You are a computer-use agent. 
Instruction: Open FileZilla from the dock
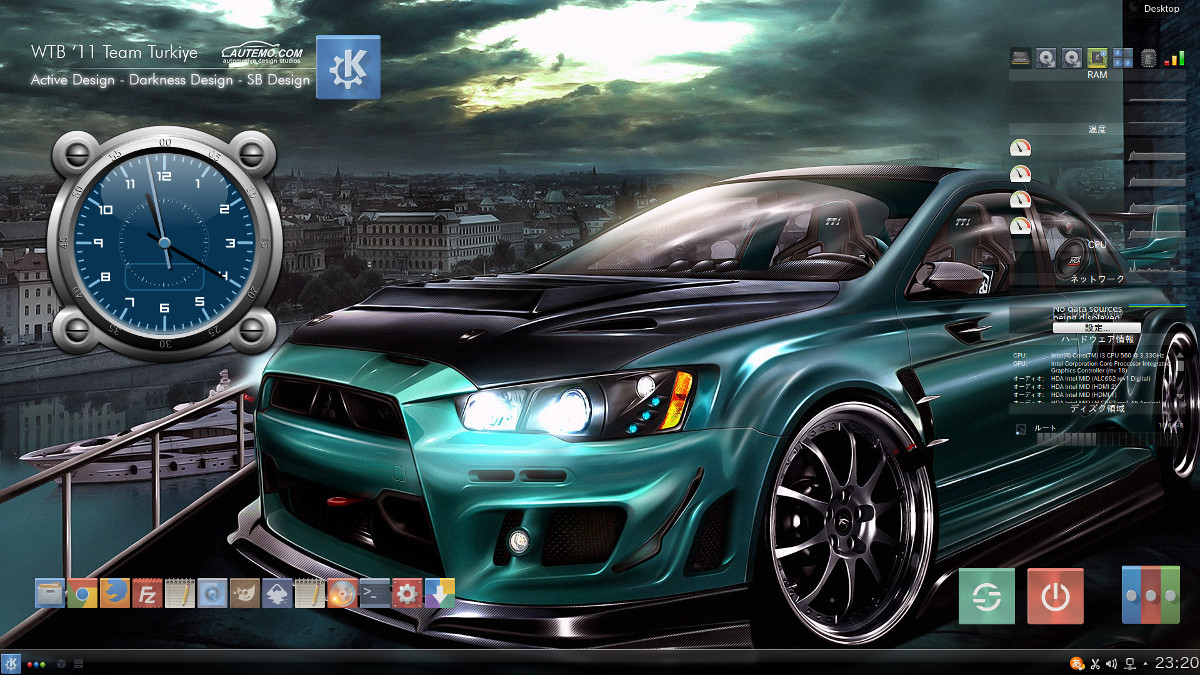pos(147,593)
